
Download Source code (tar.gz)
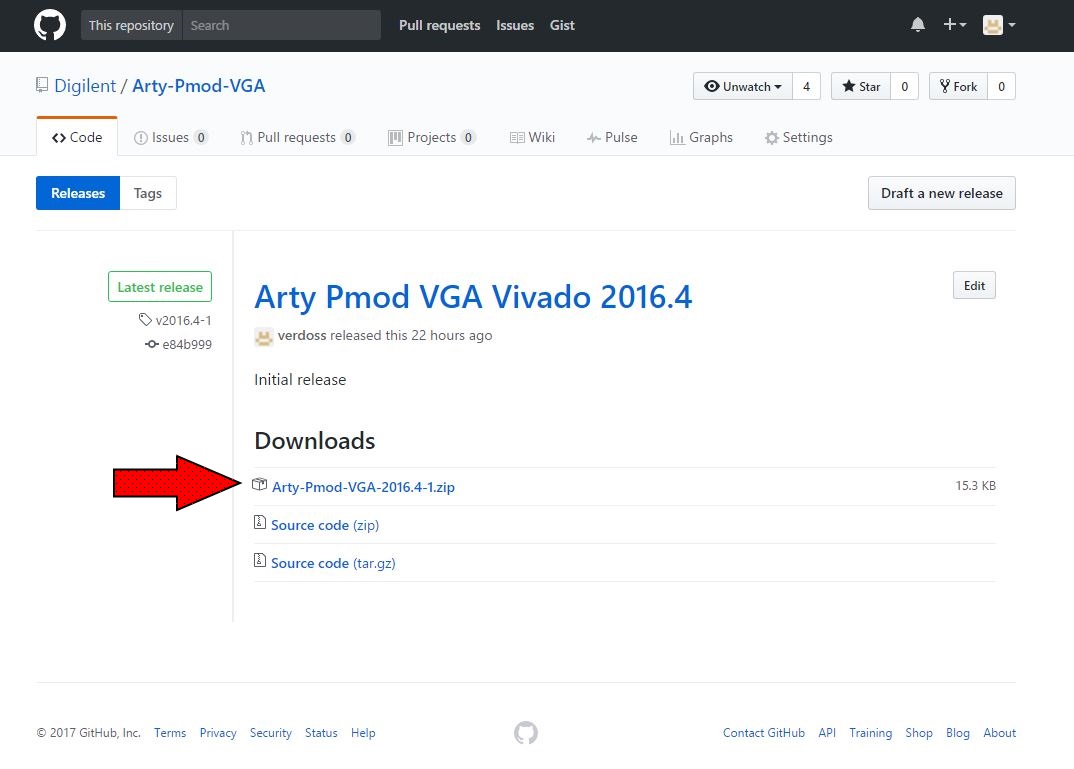click(333, 563)
